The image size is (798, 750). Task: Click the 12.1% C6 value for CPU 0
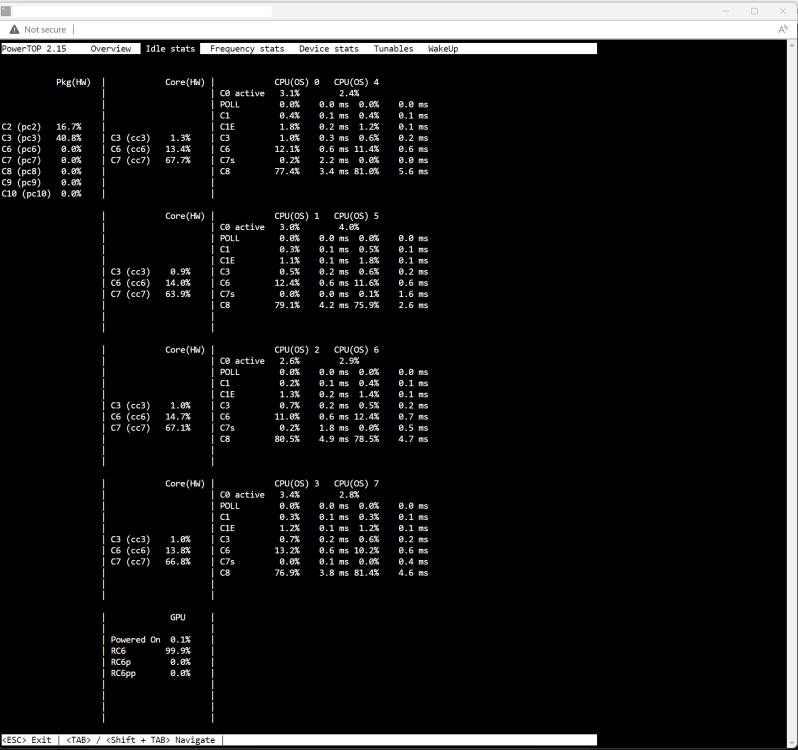[287, 149]
